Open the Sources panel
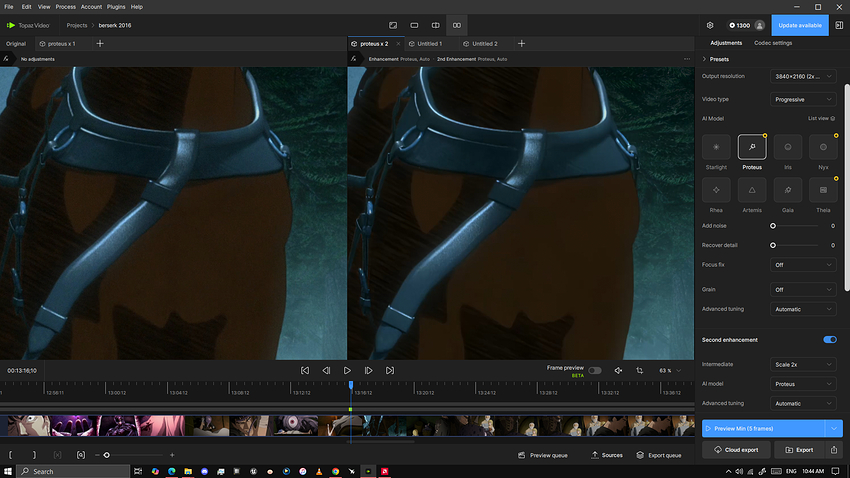The image size is (850, 478). click(607, 455)
